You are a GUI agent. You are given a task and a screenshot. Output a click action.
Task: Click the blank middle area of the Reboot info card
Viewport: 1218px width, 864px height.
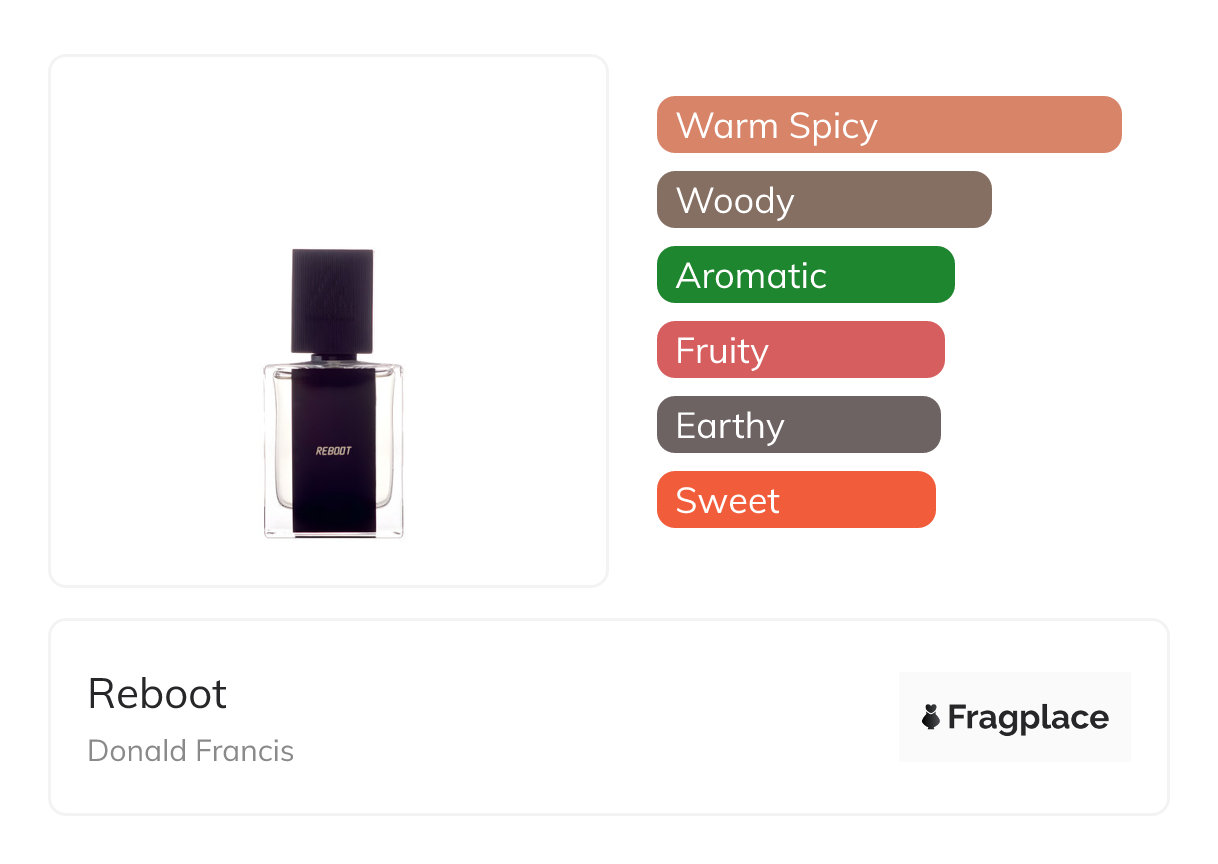point(600,717)
